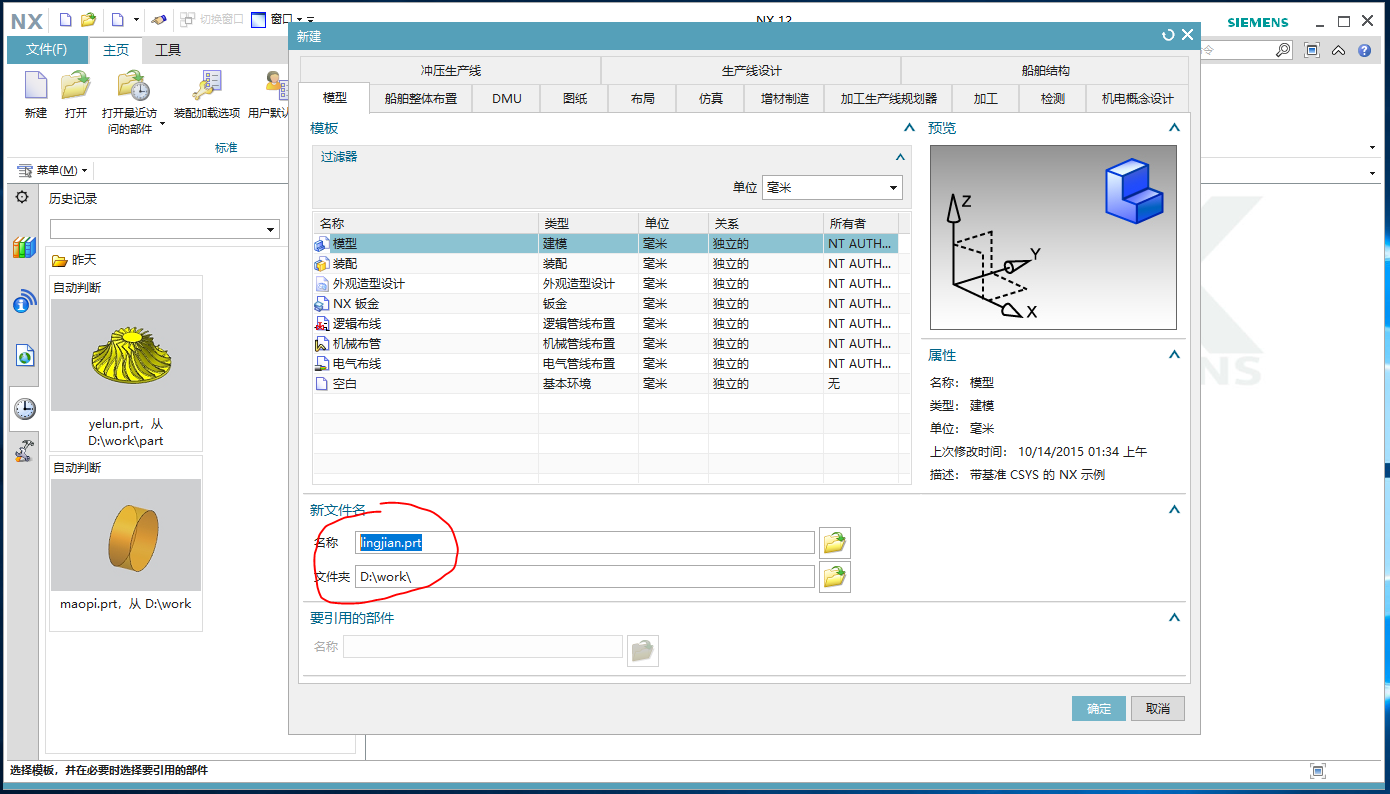1390x794 pixels.
Task: Open the library books tab in the resource bar
Action: click(x=24, y=248)
